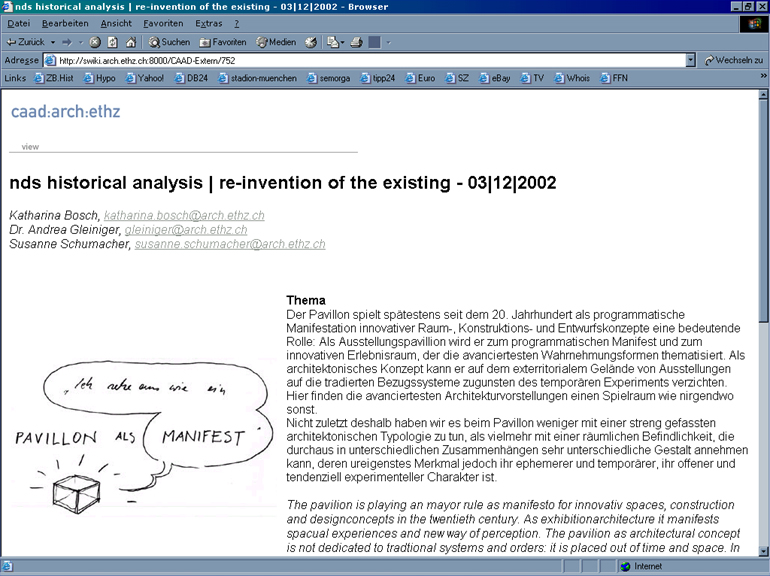Go to the browser home page
The height and width of the screenshot is (576, 770).
coord(129,42)
